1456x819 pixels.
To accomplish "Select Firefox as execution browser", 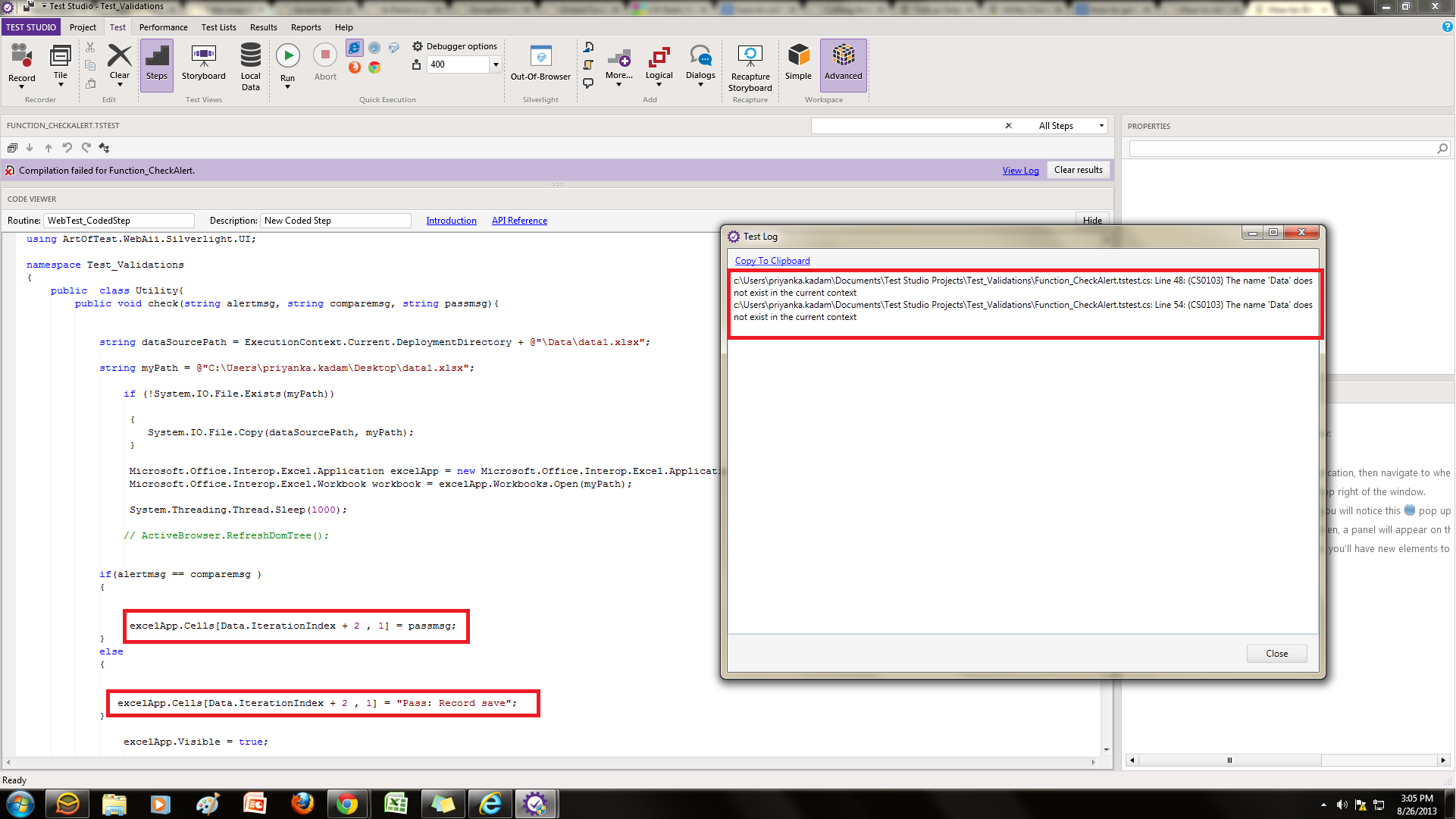I will point(354,67).
